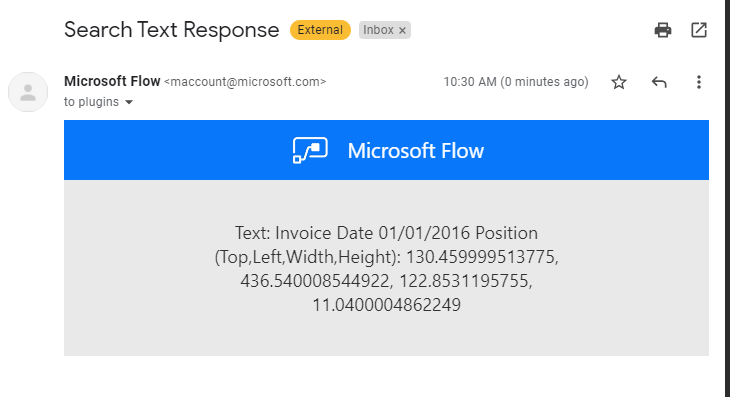Click the Microsoft Flow sender name
The width and height of the screenshot is (730, 397).
tap(112, 81)
